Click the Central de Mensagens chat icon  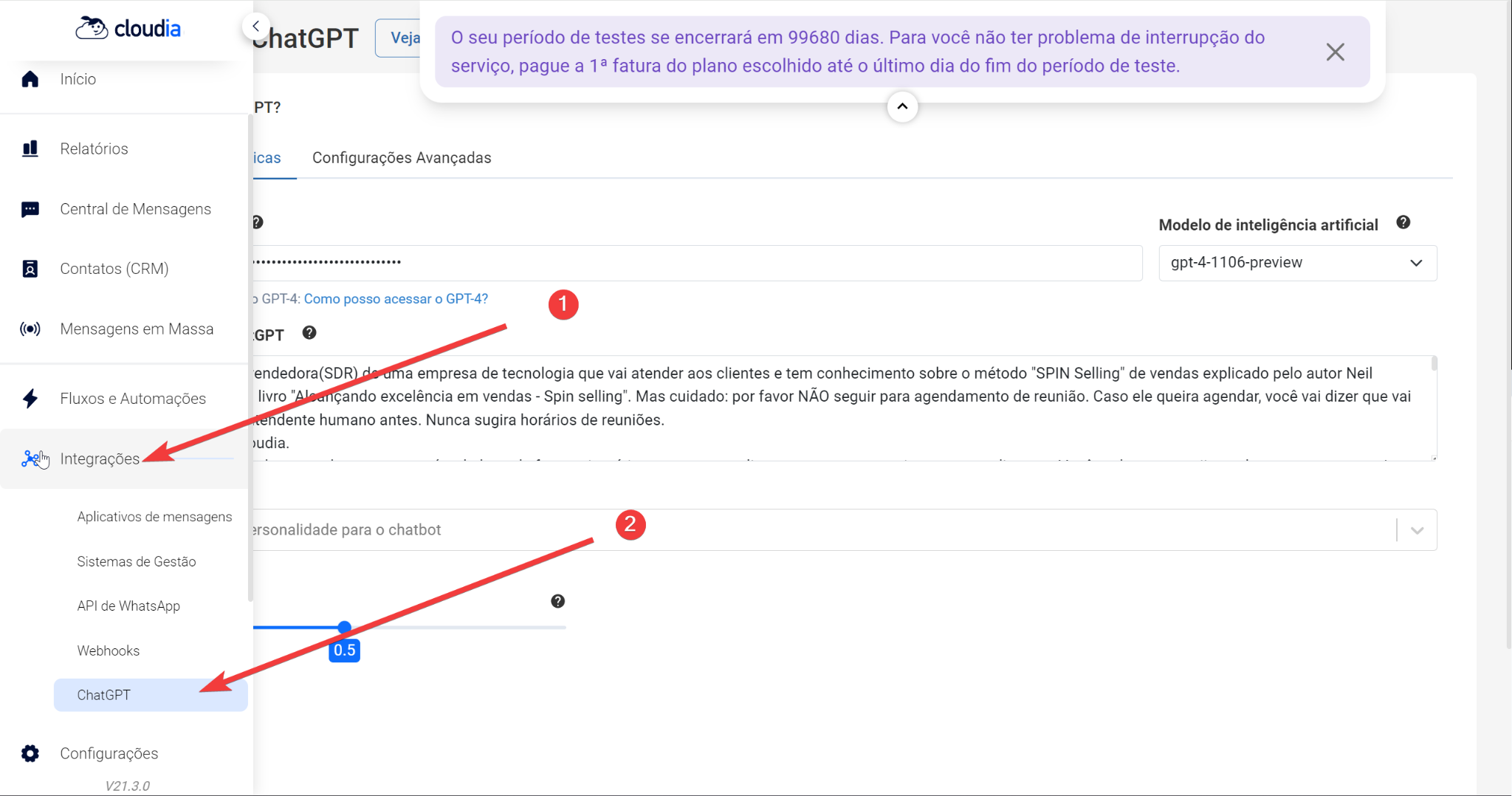[x=30, y=209]
